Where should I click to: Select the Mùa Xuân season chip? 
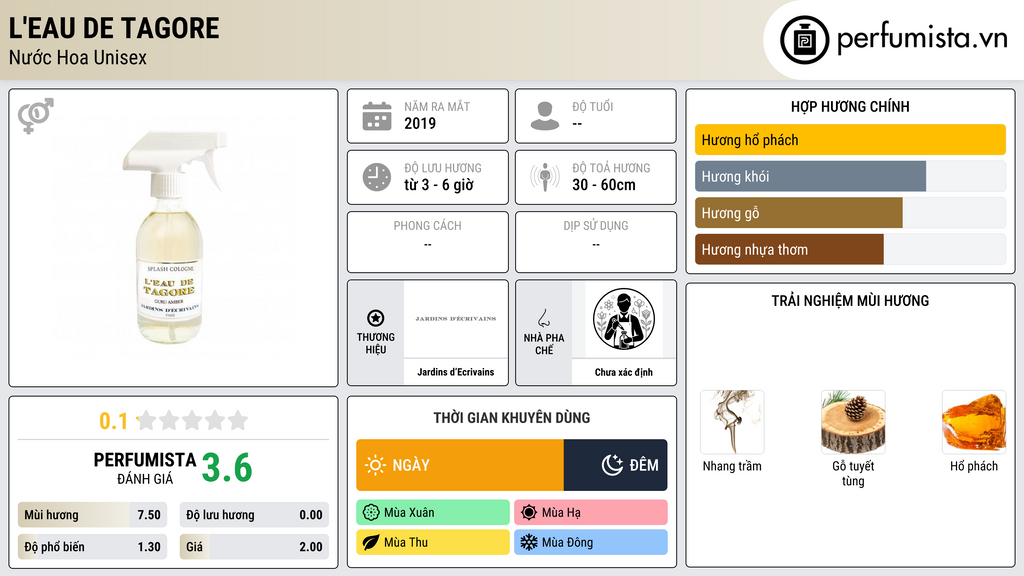point(432,513)
